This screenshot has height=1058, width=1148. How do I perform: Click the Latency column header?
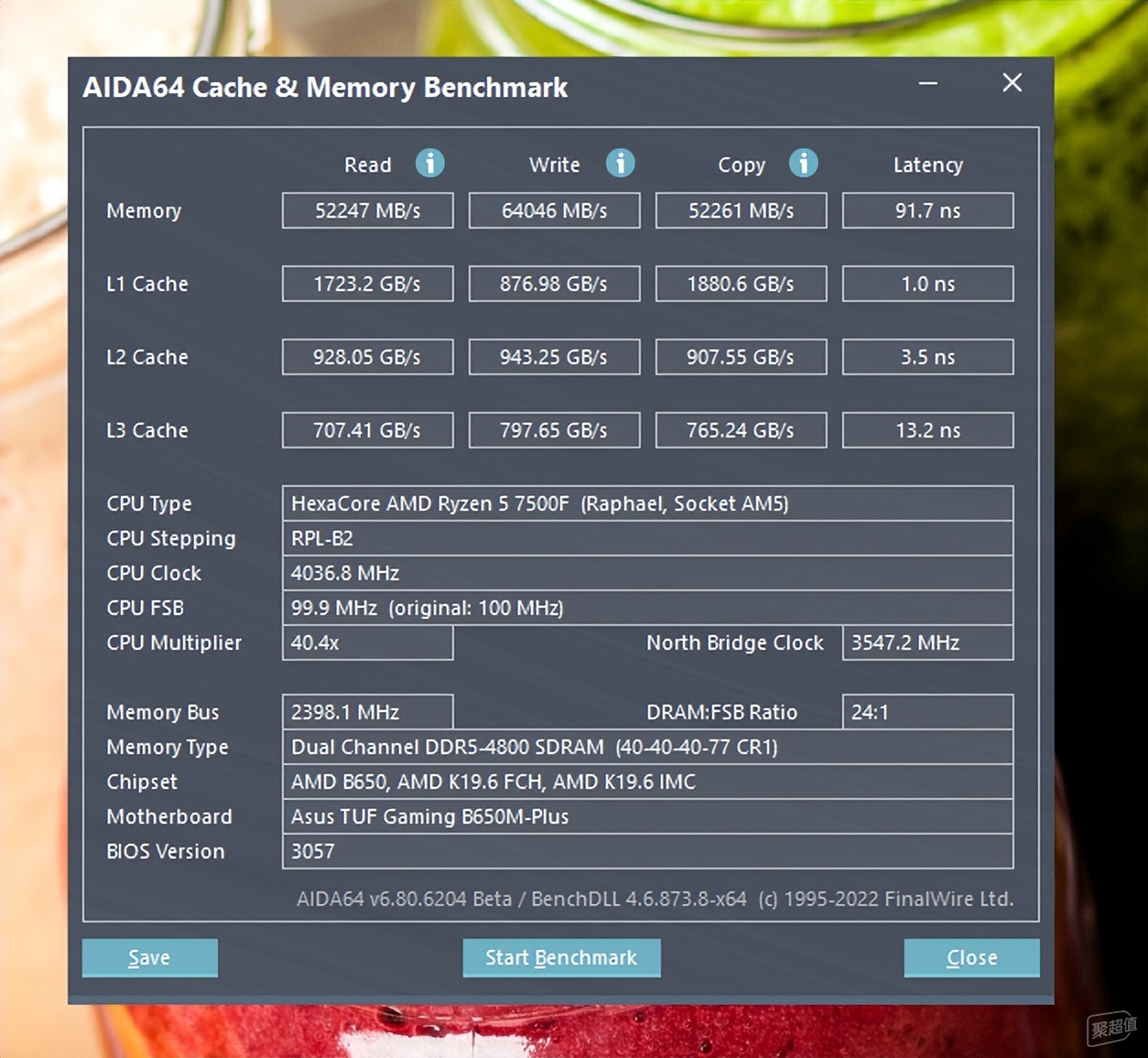click(928, 166)
